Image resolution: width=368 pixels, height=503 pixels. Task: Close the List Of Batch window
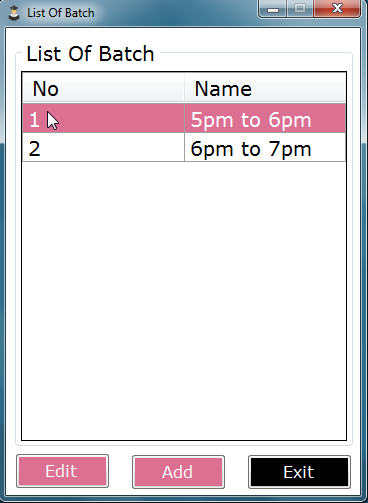coord(337,9)
